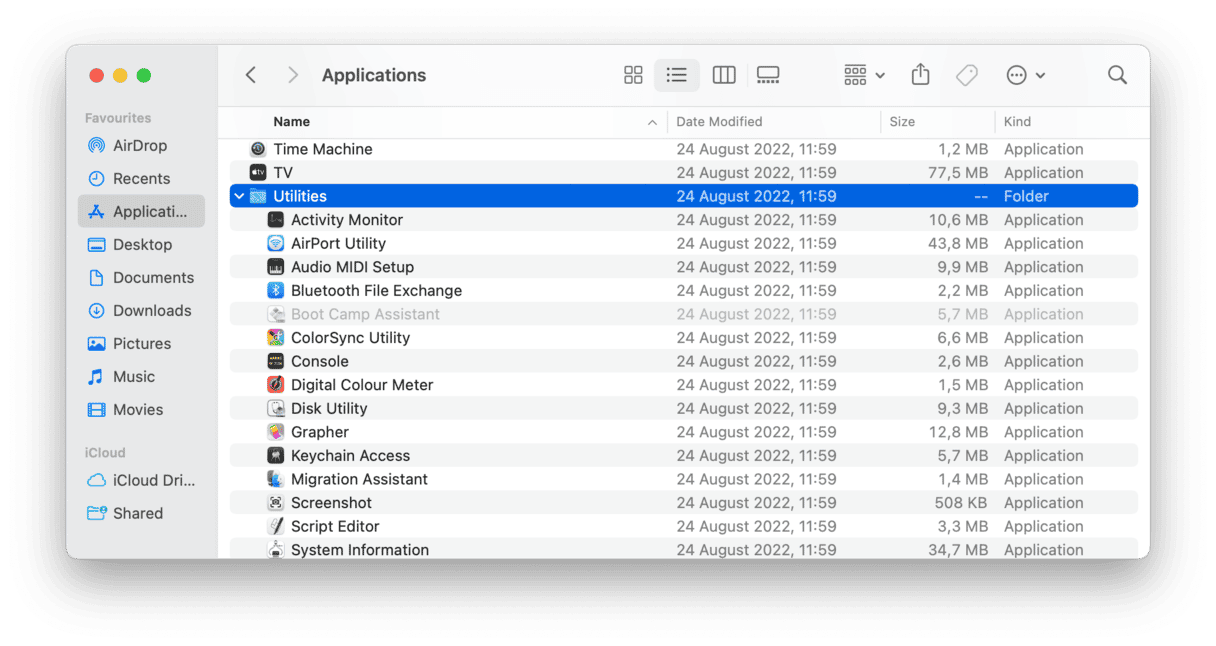Sort files by Size column header
Viewport: 1216px width, 646px height.
[x=902, y=122]
